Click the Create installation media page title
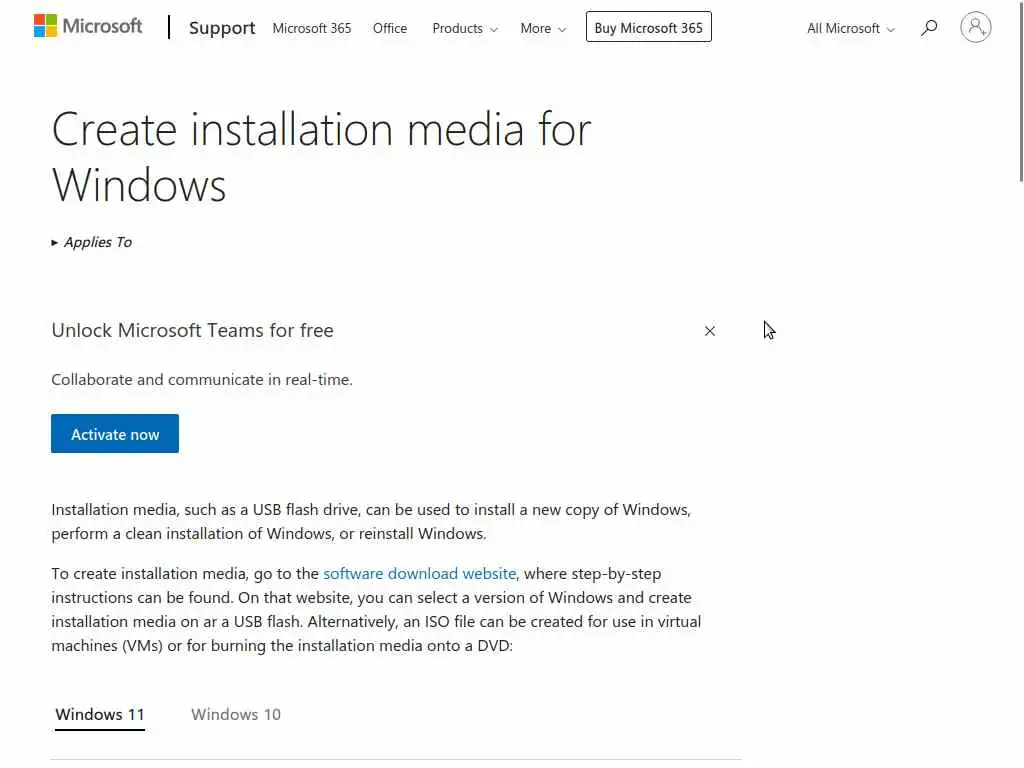The height and width of the screenshot is (768, 1024). tap(321, 157)
